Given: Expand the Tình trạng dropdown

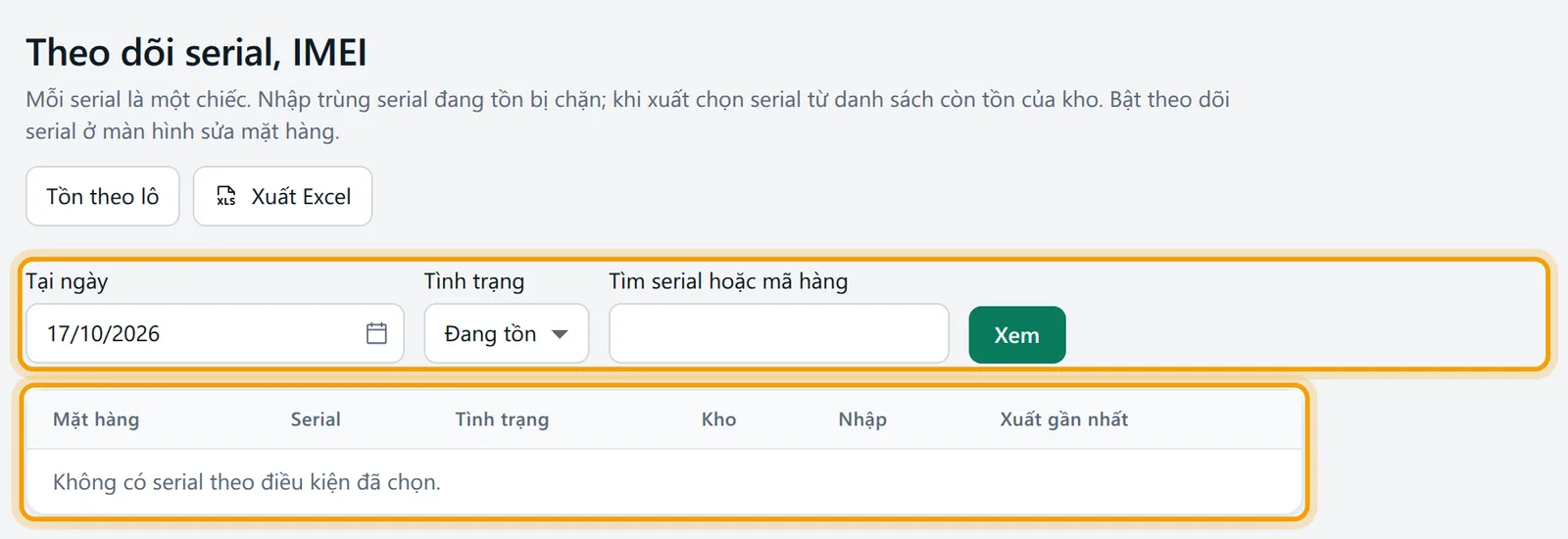Looking at the screenshot, I should click(507, 333).
